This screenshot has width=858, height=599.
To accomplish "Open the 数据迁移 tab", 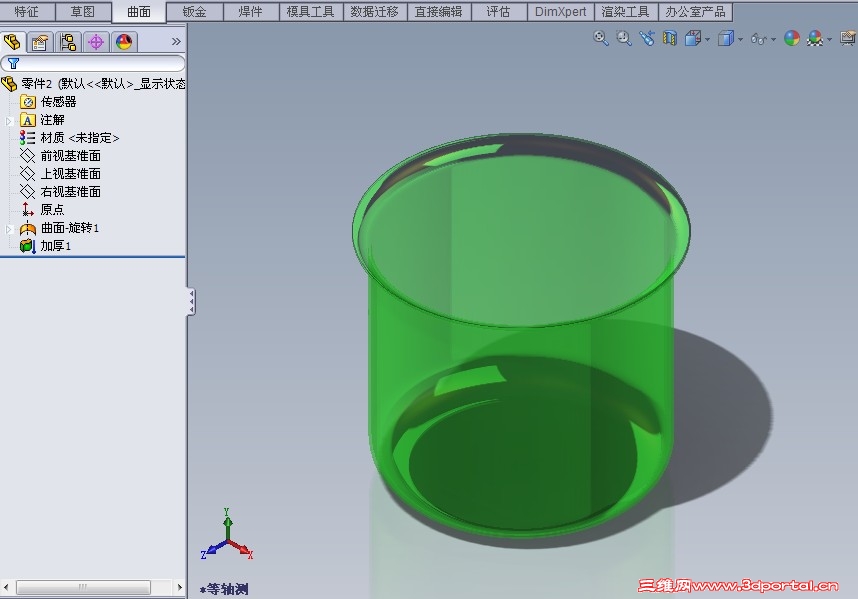I will point(375,11).
